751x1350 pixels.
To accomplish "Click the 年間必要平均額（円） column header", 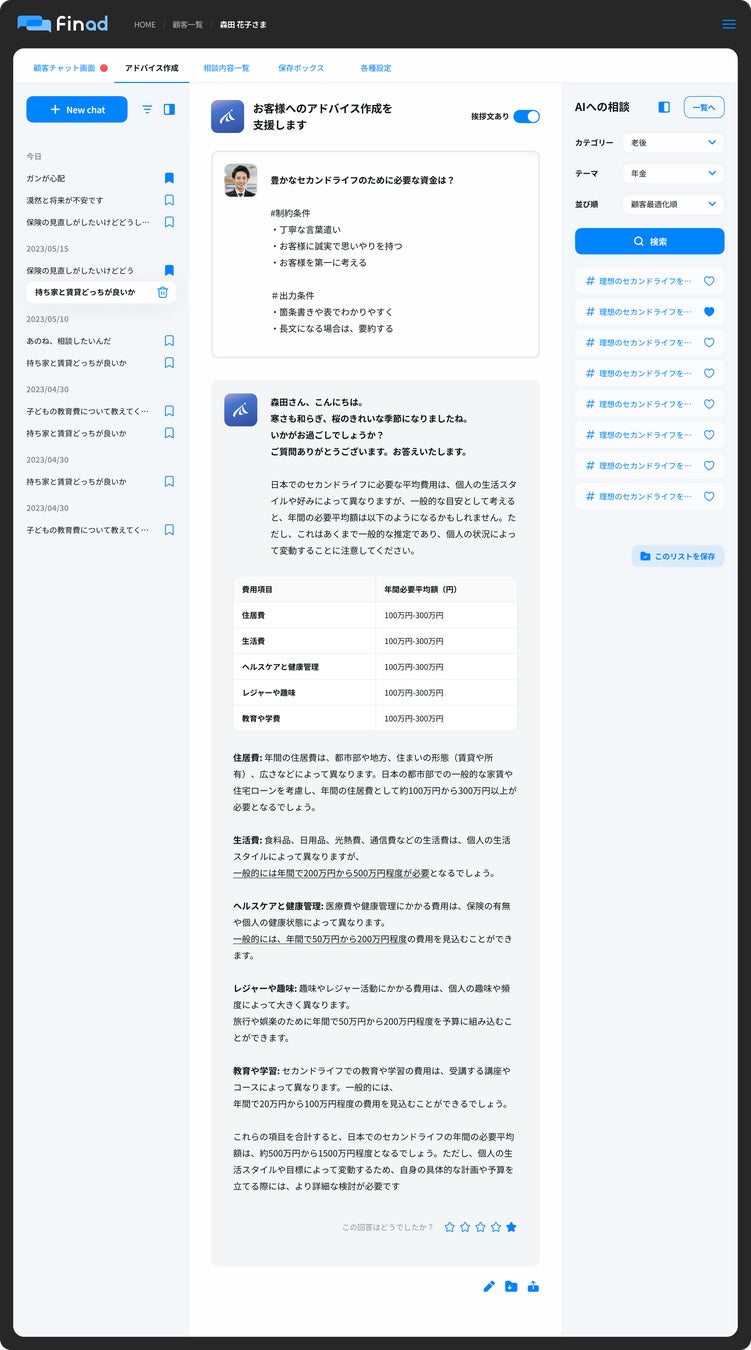I will tap(446, 589).
